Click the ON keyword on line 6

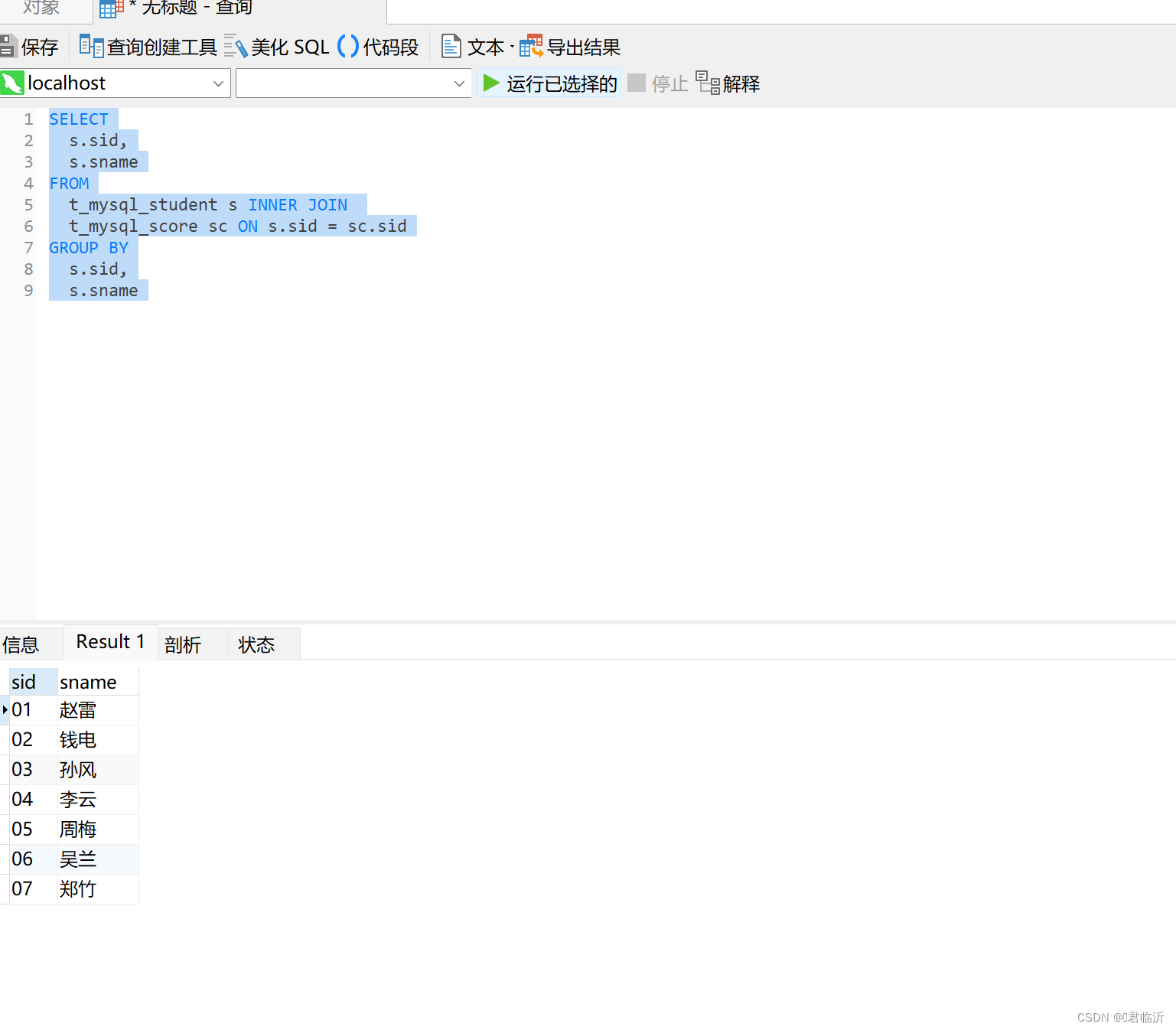[248, 227]
